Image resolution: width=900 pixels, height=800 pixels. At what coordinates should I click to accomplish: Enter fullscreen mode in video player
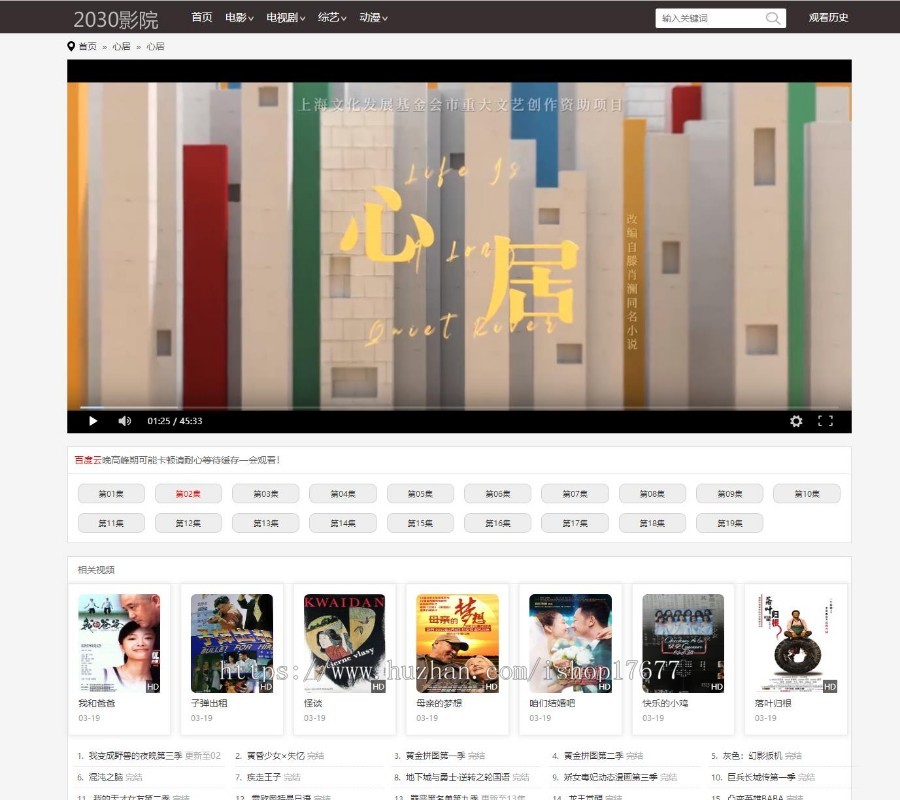825,421
